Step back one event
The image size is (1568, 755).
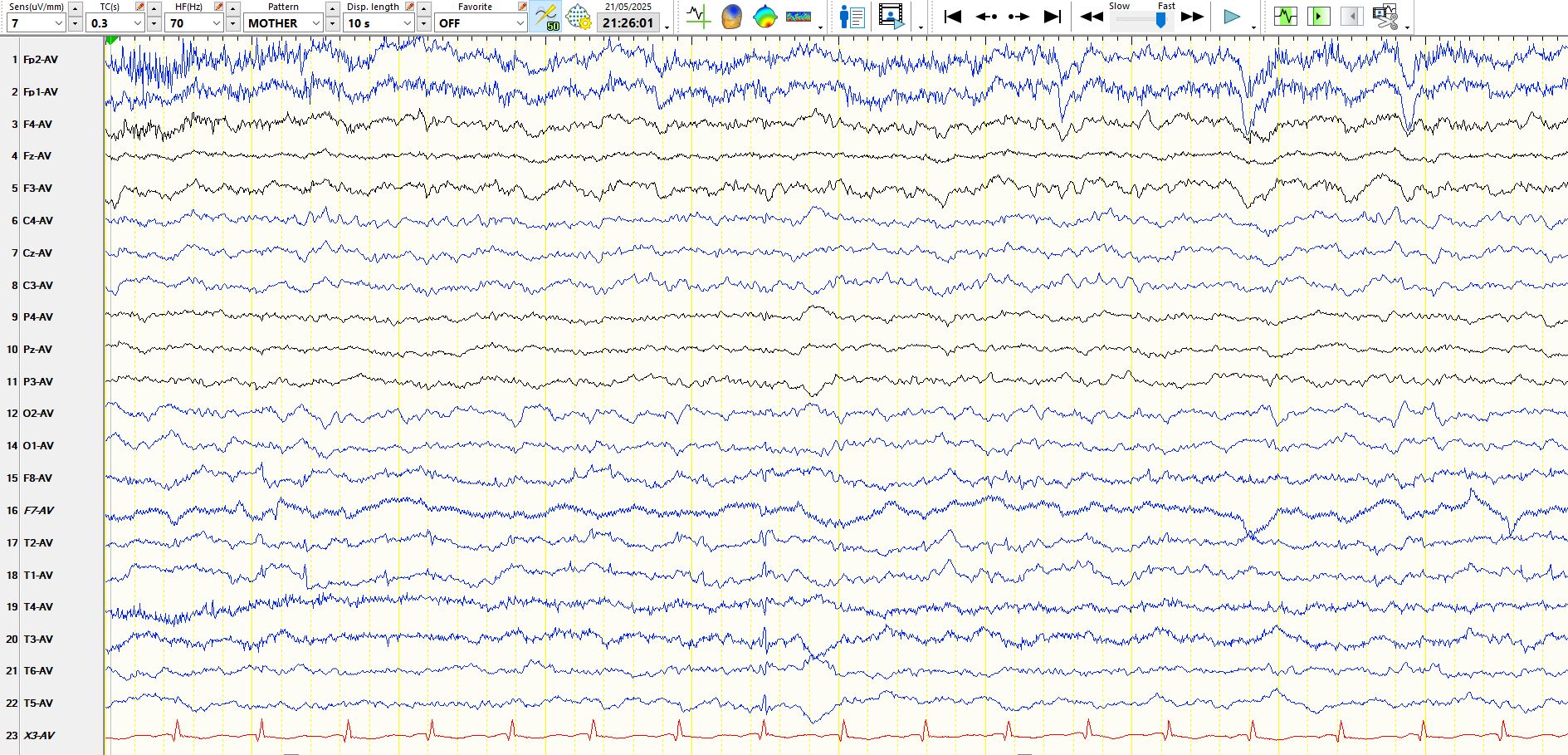click(986, 17)
